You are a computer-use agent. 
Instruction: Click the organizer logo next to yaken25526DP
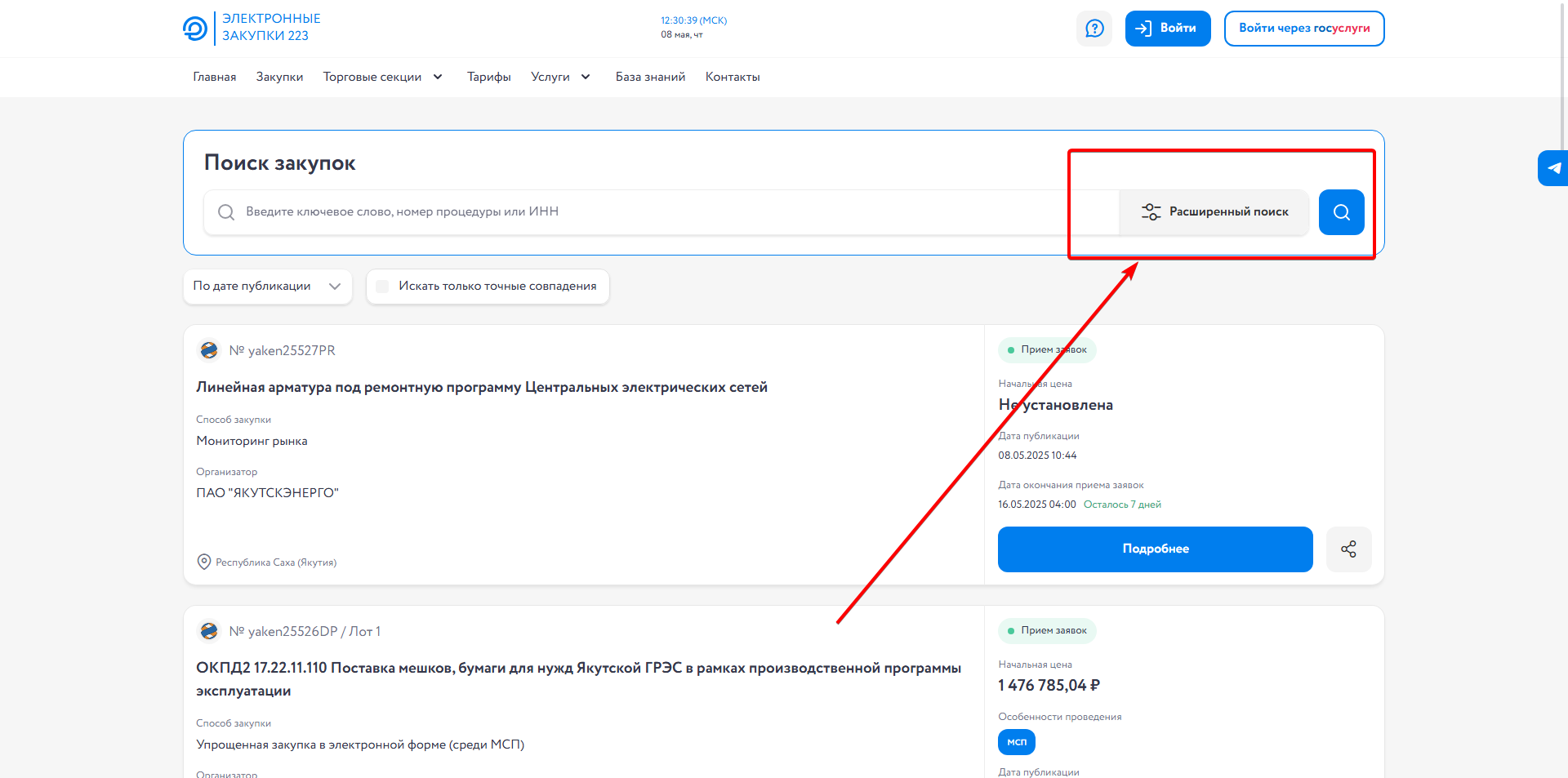click(x=209, y=631)
